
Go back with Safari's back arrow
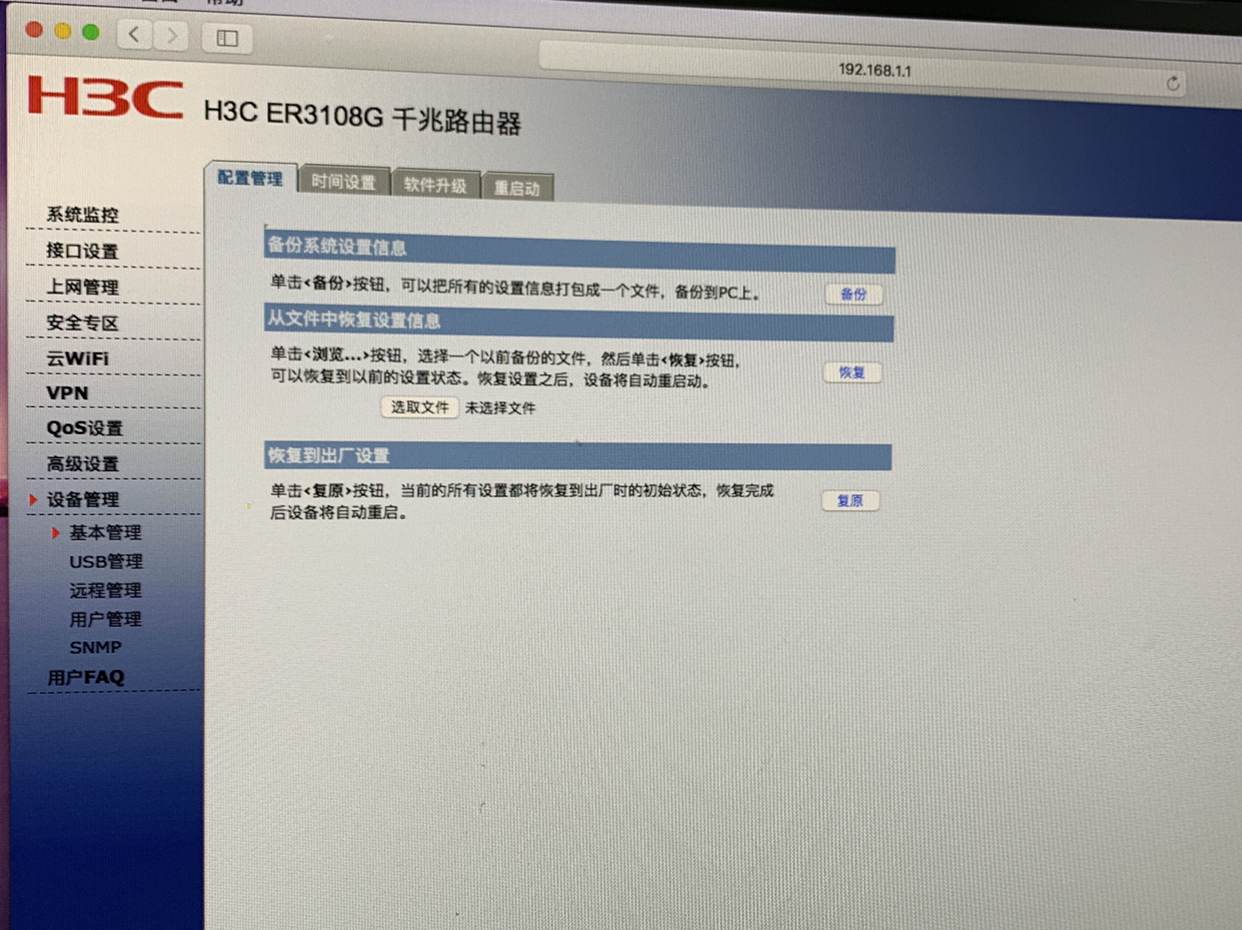tap(135, 35)
